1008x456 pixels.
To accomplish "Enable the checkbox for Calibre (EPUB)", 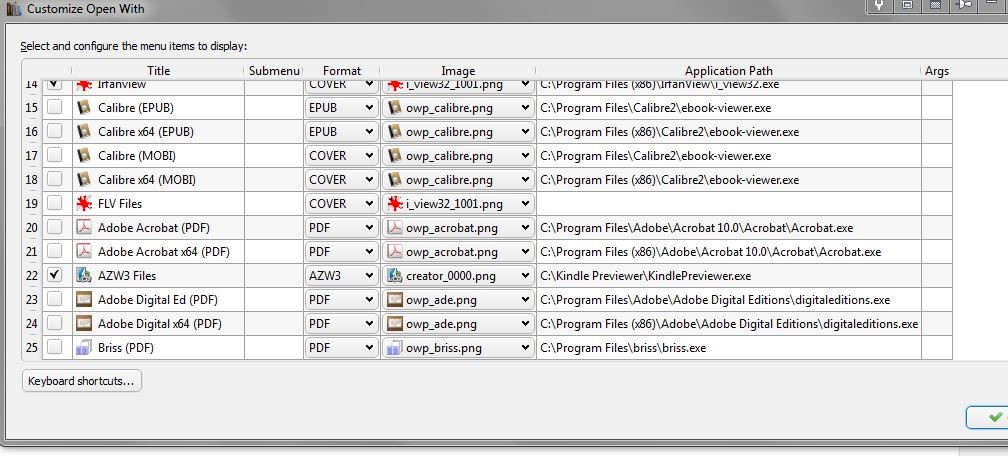I will (x=55, y=107).
